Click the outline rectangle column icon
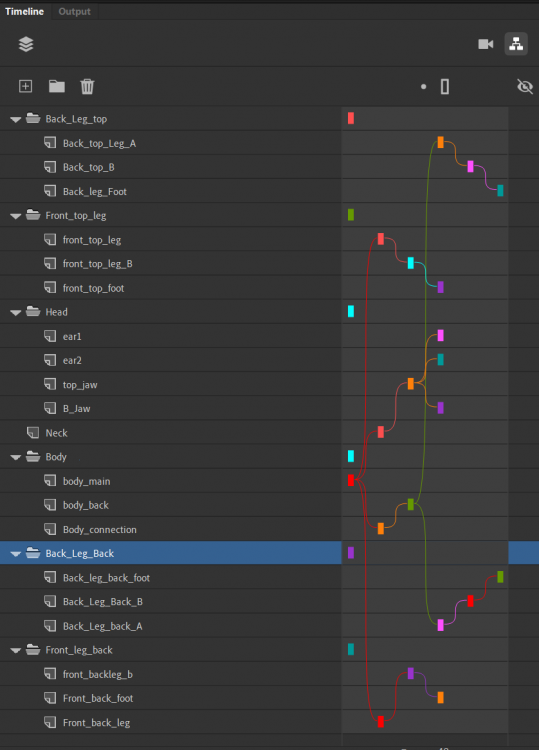539x750 pixels. pos(445,87)
